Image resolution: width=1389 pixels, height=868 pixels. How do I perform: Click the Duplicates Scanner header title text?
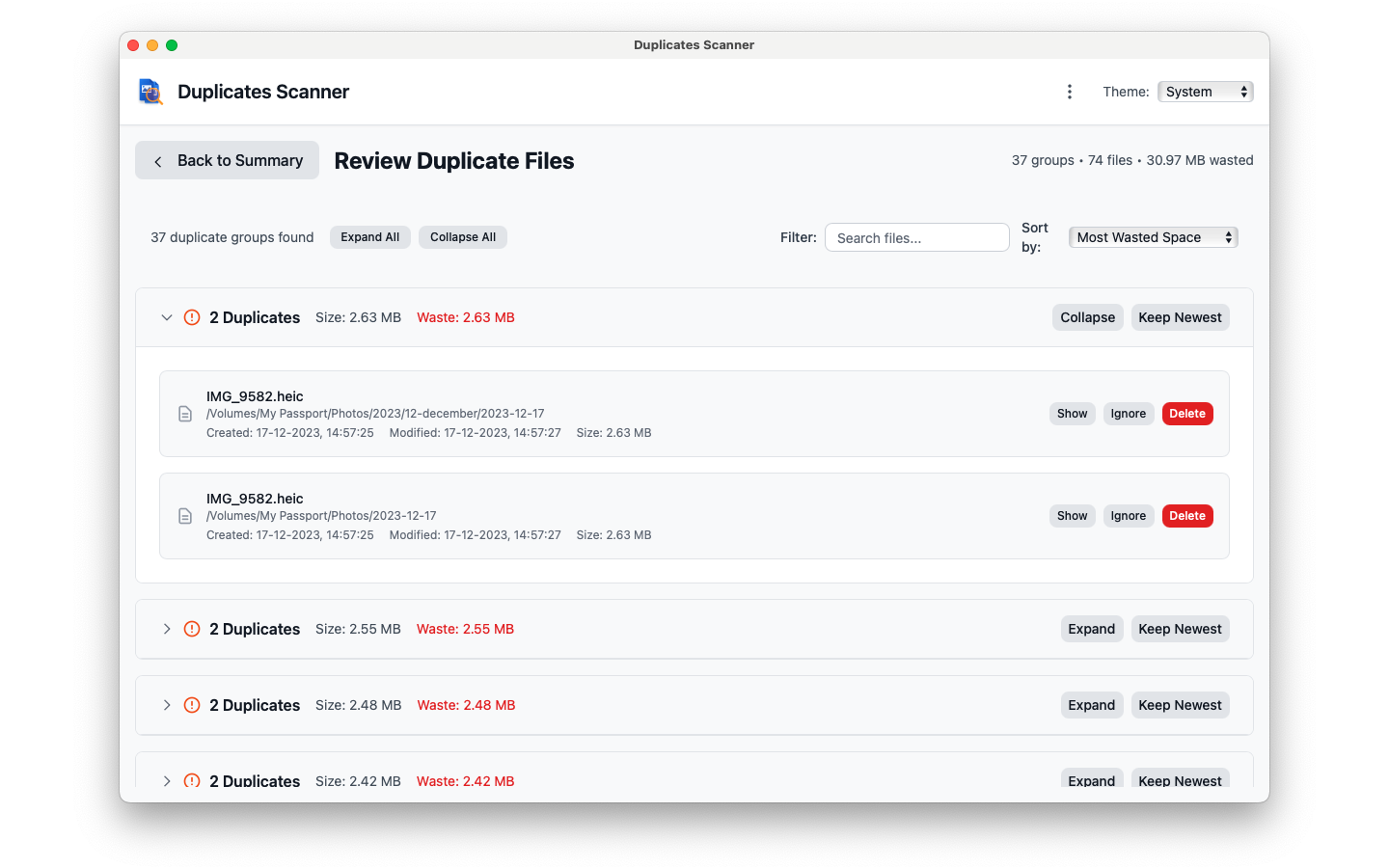[263, 92]
